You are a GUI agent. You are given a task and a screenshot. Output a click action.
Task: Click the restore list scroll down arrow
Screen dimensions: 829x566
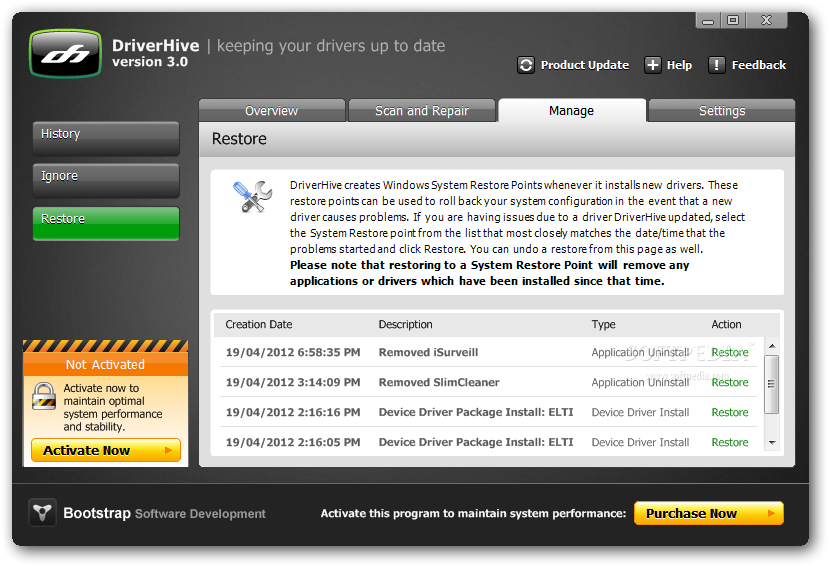[x=772, y=443]
